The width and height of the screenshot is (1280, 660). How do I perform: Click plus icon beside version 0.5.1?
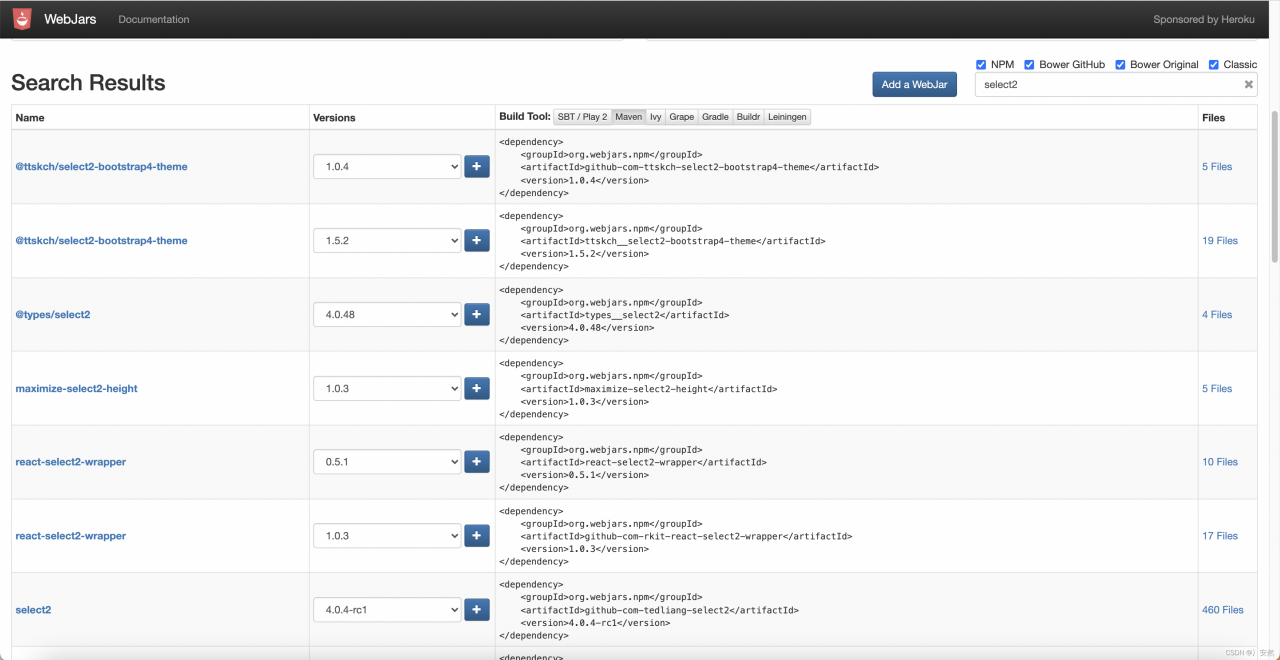(x=476, y=462)
